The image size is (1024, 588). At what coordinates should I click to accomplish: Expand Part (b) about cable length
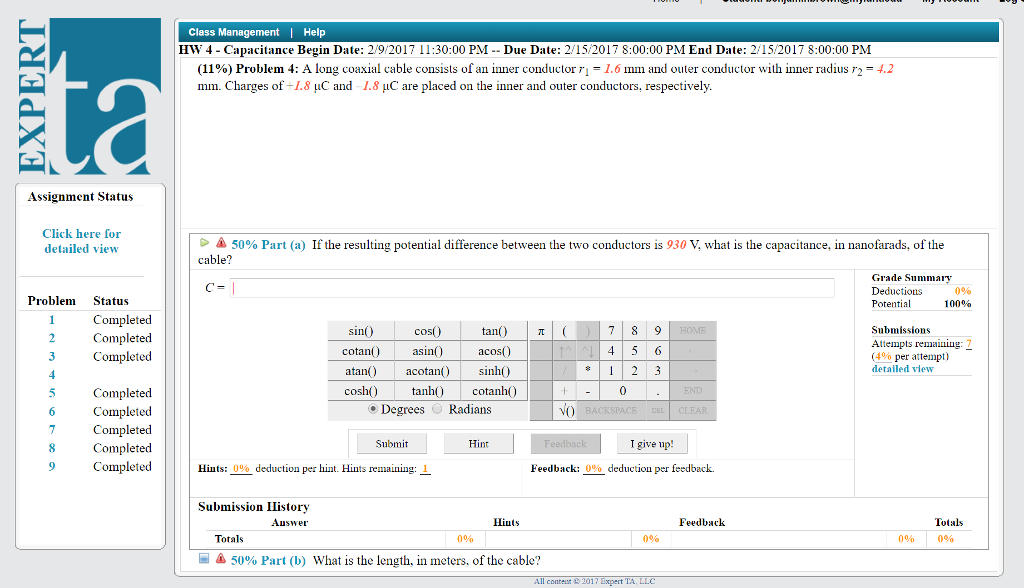click(x=205, y=560)
